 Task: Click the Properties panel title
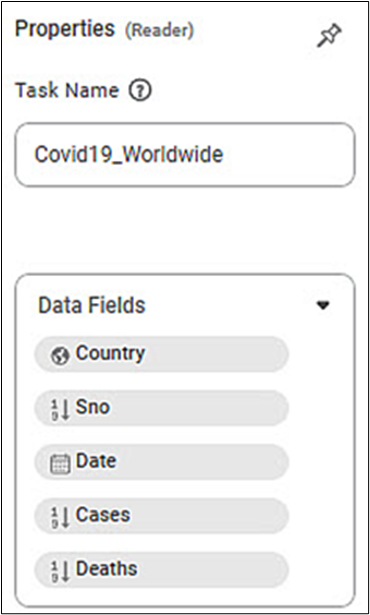pyautogui.click(x=65, y=30)
